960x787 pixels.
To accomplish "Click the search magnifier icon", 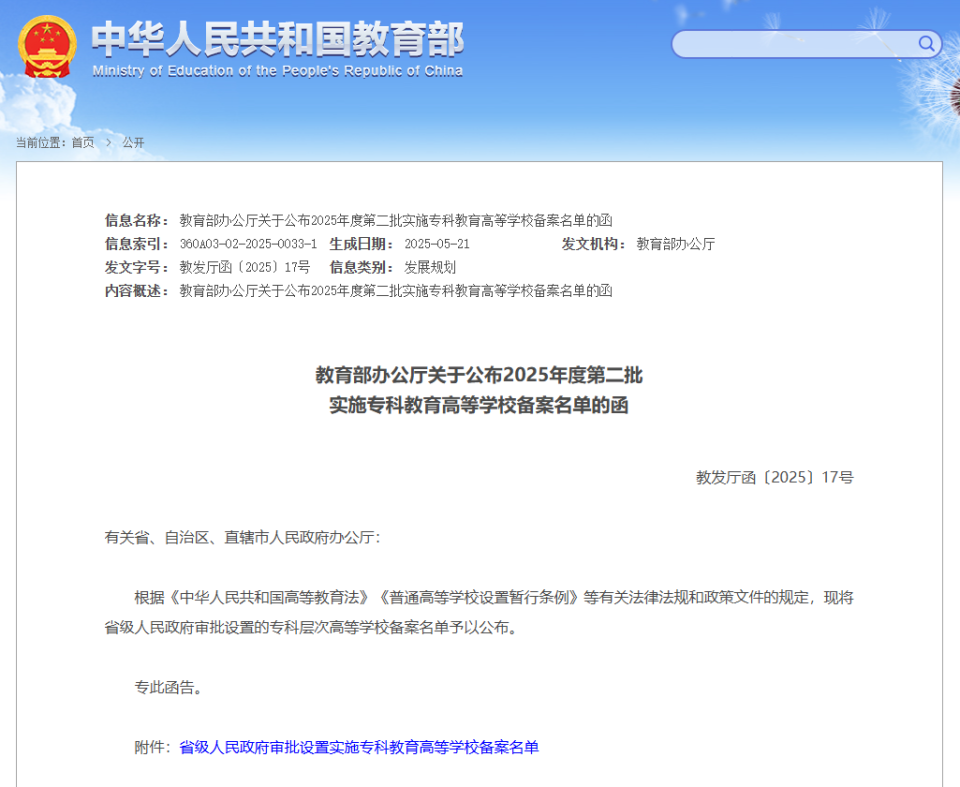I will [x=925, y=44].
